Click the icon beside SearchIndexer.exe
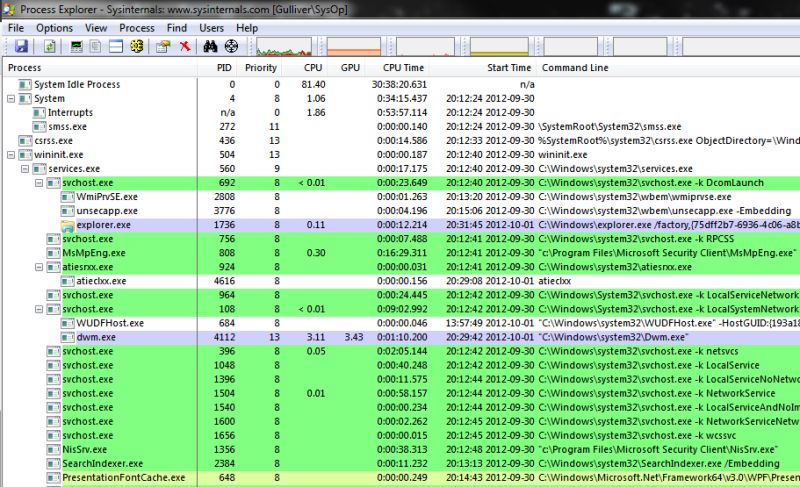This screenshot has height=487, width=800. point(53,464)
